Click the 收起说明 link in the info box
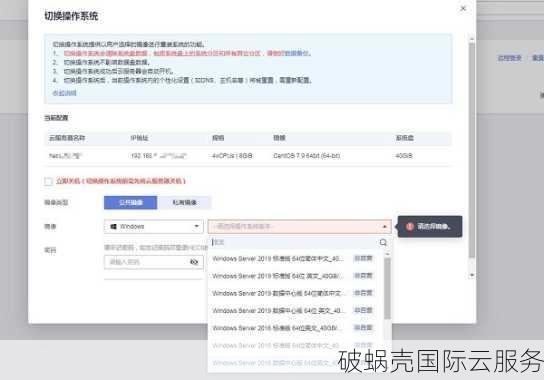 65,93
